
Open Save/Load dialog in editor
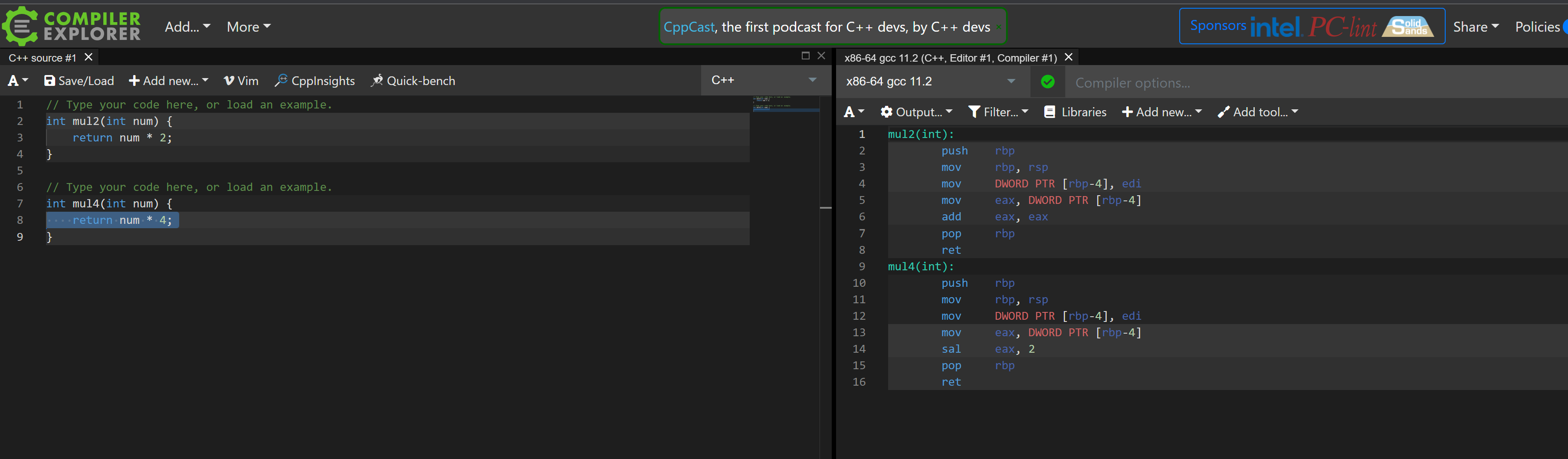tap(79, 81)
